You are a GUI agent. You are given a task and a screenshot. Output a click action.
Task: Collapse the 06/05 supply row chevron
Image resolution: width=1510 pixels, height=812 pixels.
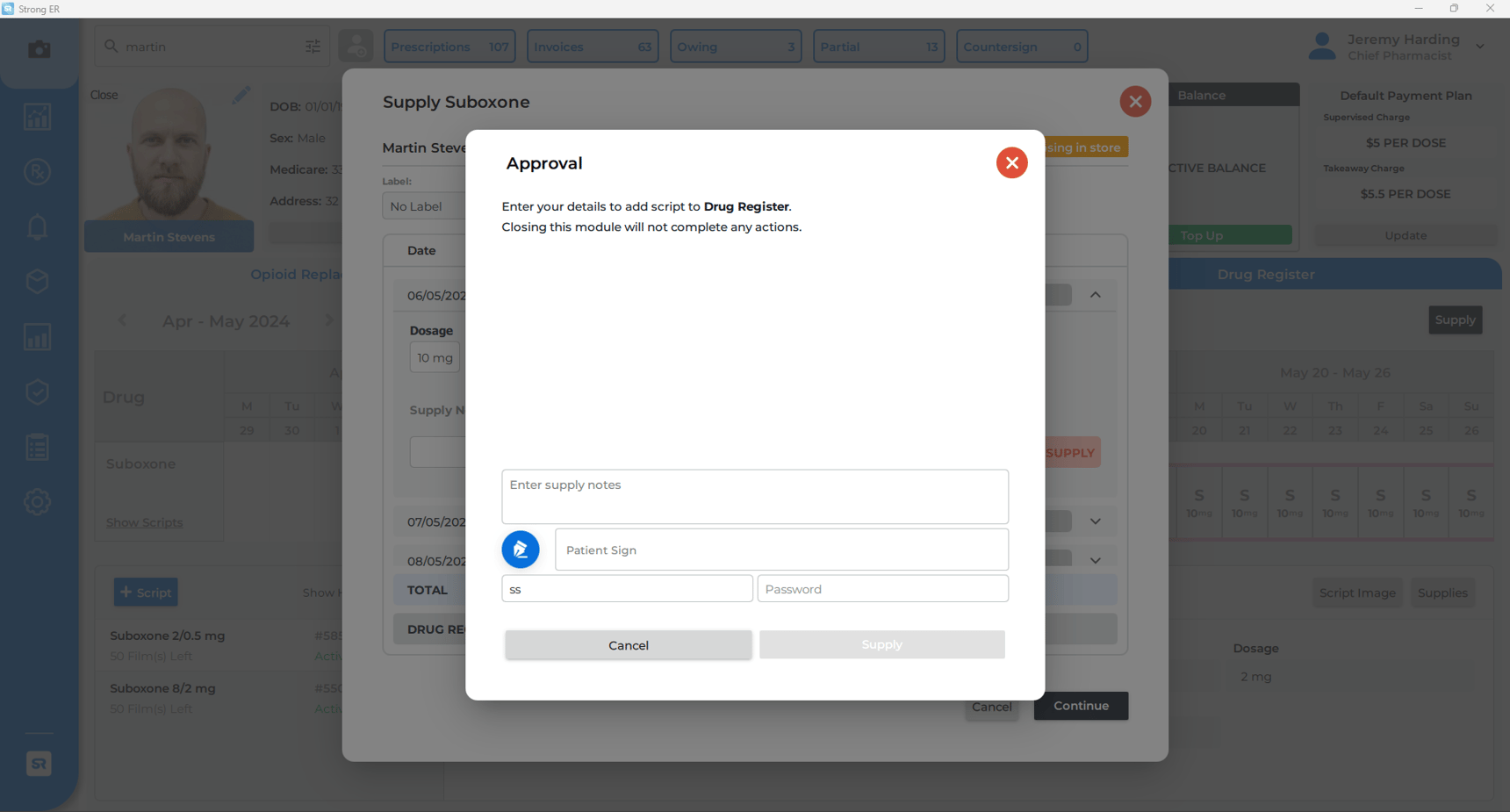click(1095, 295)
